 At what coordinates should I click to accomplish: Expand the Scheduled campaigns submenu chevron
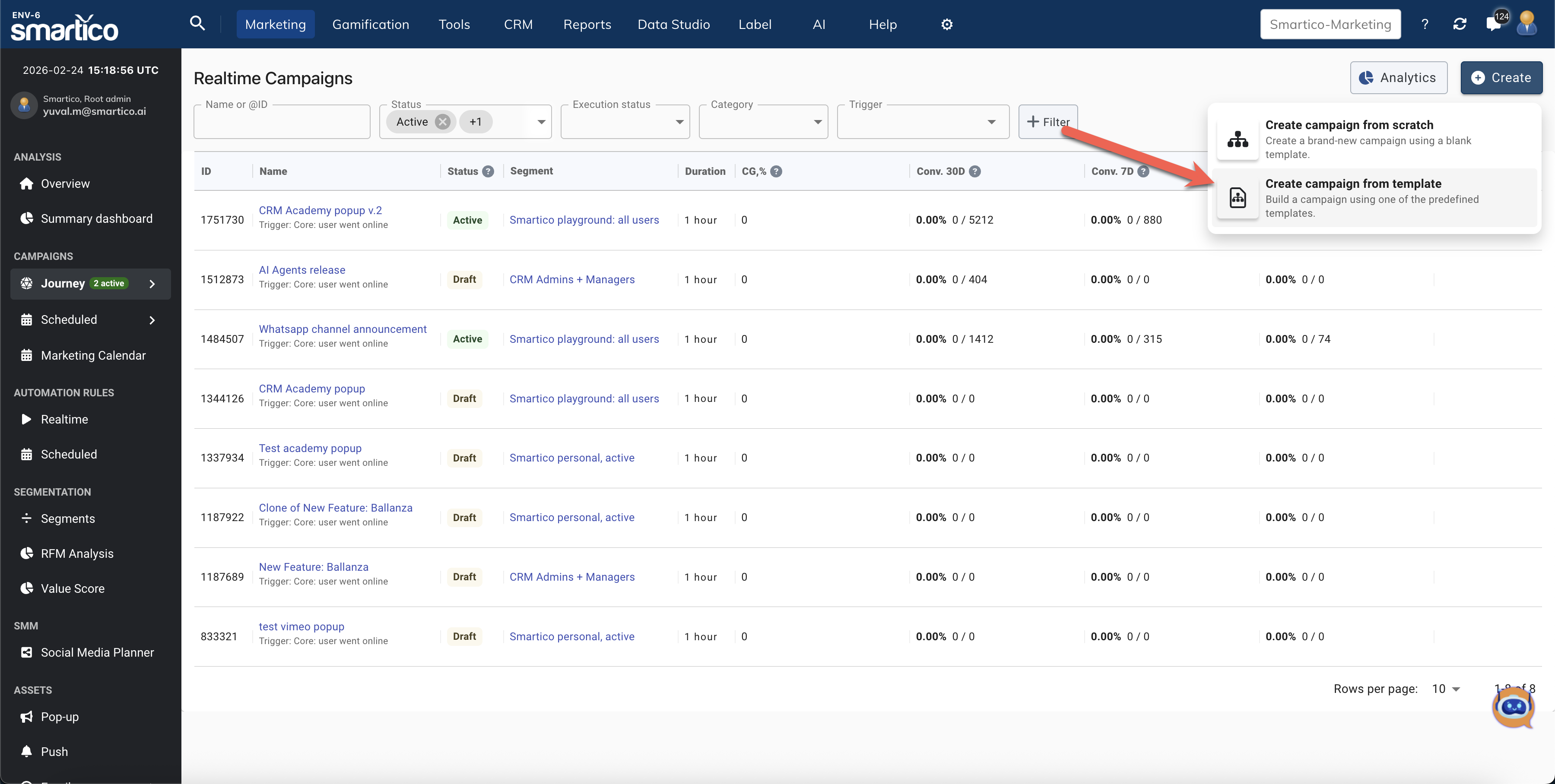pyautogui.click(x=152, y=320)
